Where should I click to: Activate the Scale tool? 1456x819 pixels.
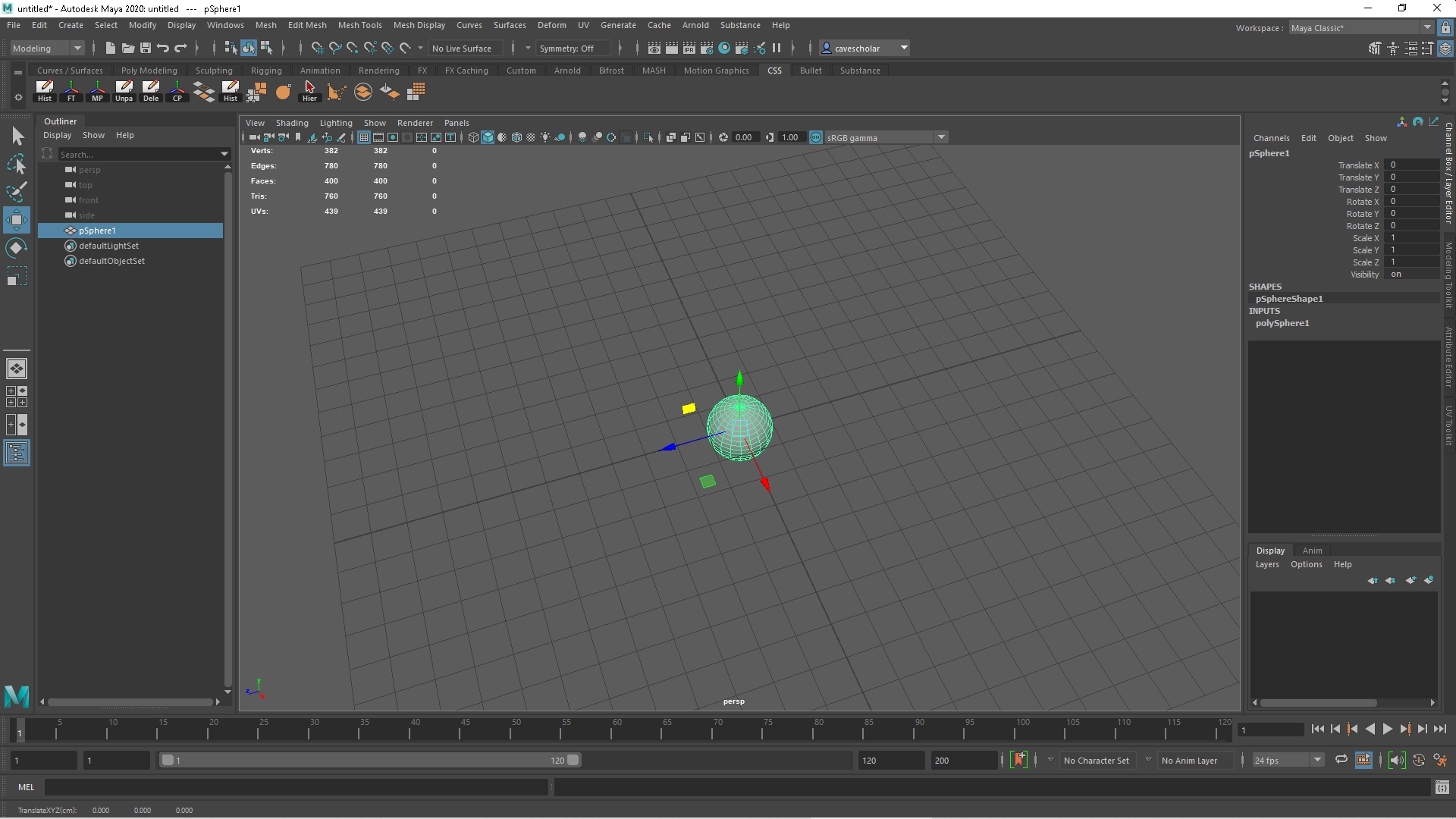tap(17, 275)
